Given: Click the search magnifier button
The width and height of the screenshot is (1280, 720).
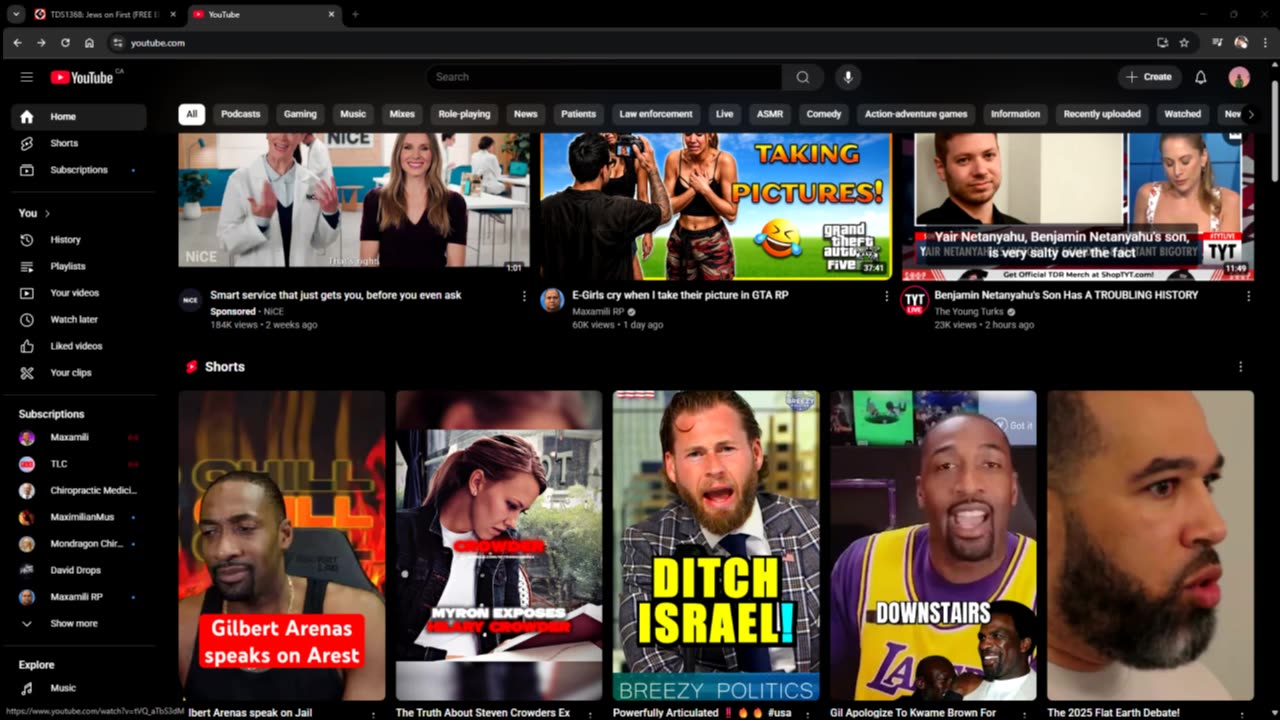Looking at the screenshot, I should click(x=803, y=77).
